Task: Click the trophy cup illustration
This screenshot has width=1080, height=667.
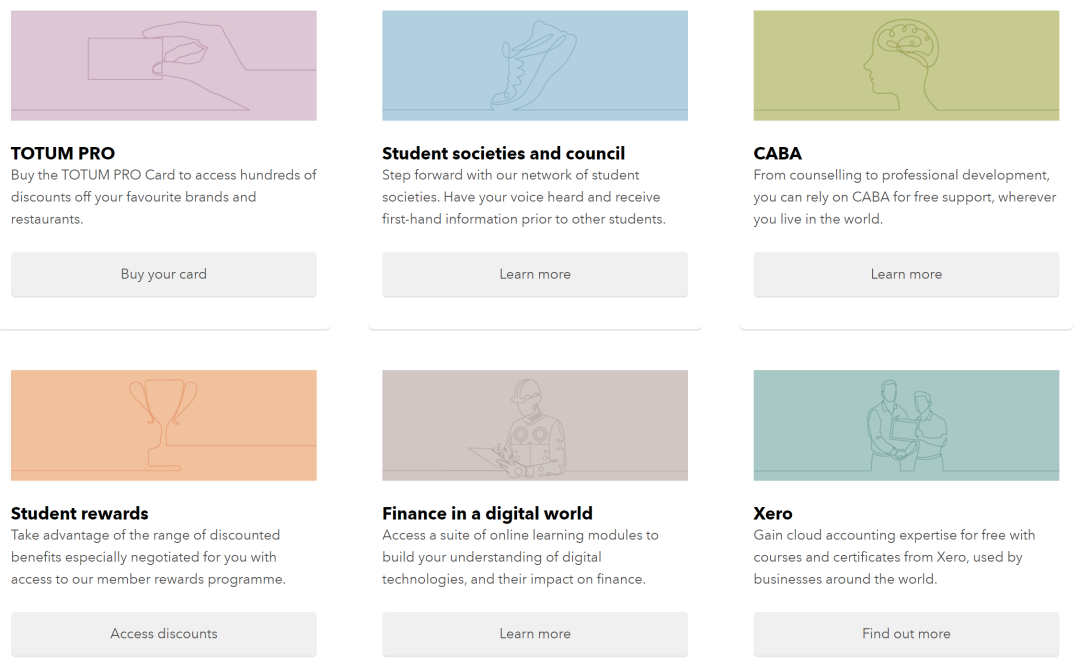Action: (x=164, y=425)
